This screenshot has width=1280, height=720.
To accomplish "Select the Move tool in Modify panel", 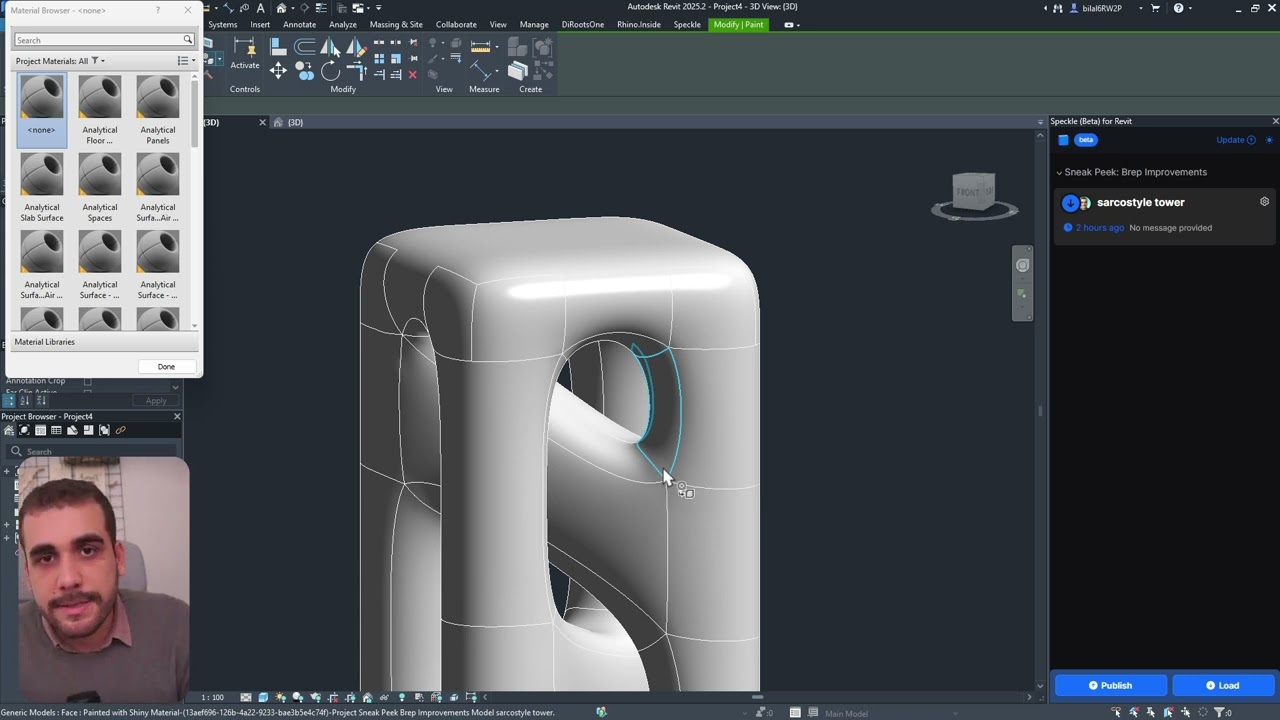I will tap(278, 70).
